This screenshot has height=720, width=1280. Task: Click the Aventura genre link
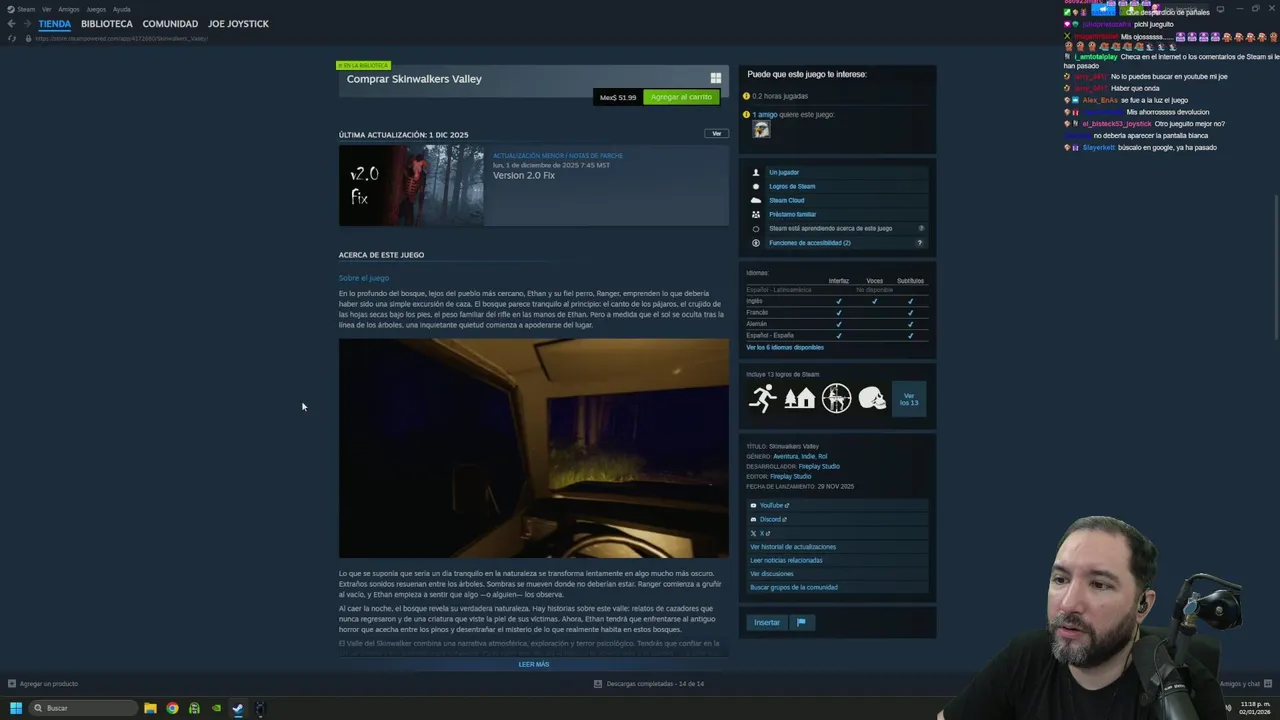tap(786, 456)
